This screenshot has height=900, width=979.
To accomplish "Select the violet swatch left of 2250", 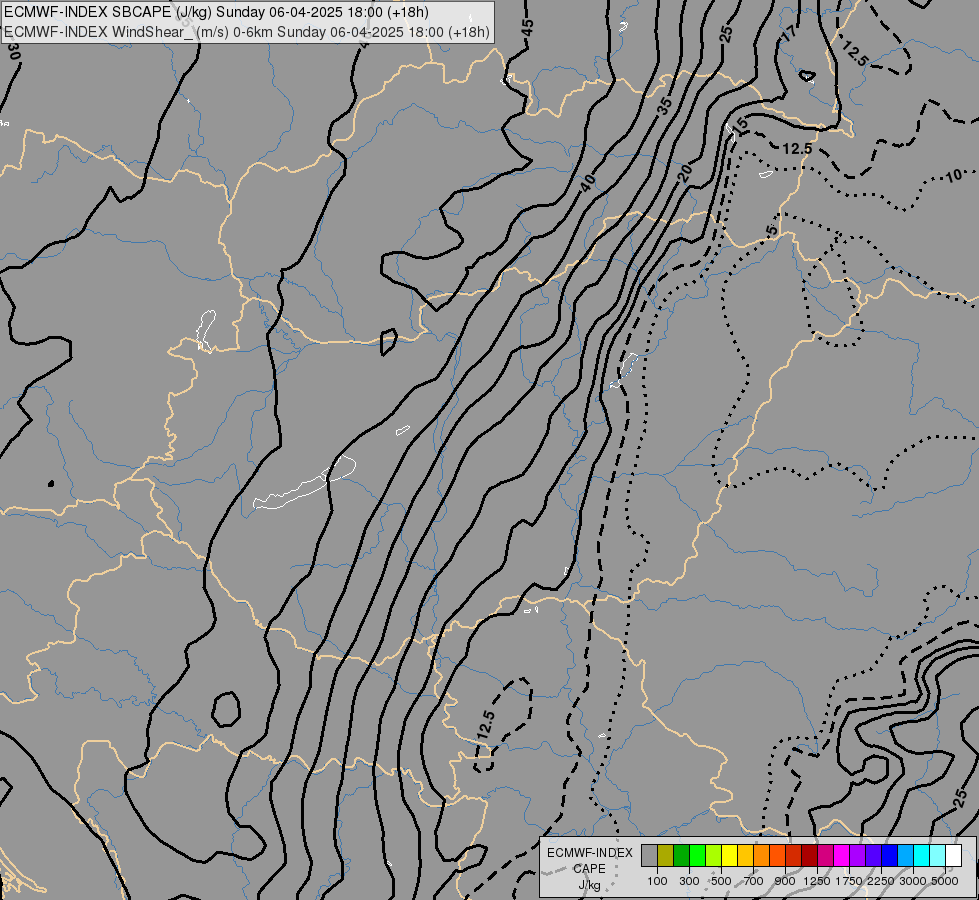I will (x=873, y=855).
